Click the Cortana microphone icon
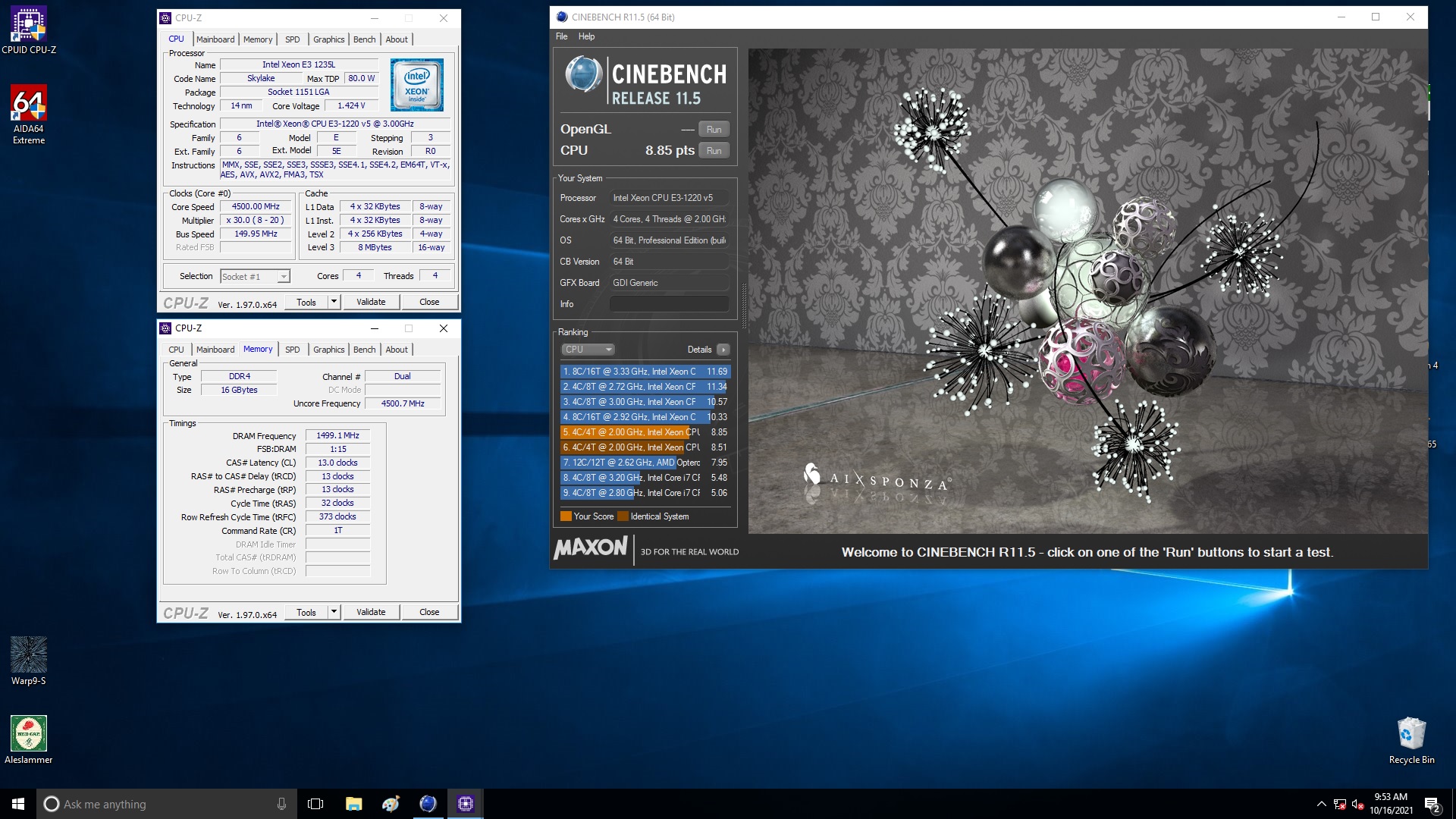Viewport: 1456px width, 819px height. tap(281, 804)
